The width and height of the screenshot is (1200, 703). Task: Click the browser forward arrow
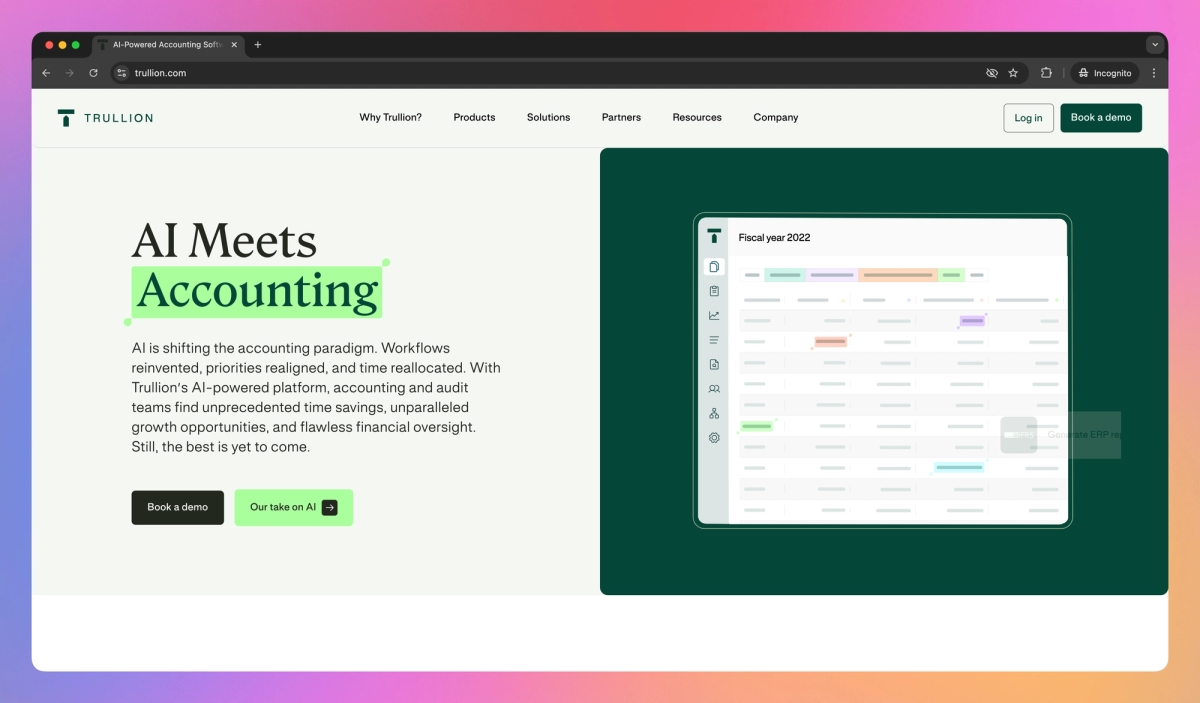pyautogui.click(x=70, y=73)
